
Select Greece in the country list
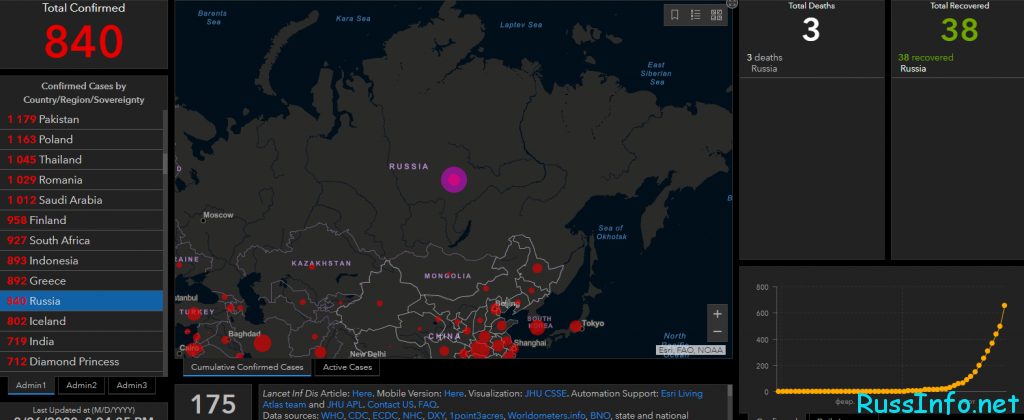pyautogui.click(x=82, y=281)
